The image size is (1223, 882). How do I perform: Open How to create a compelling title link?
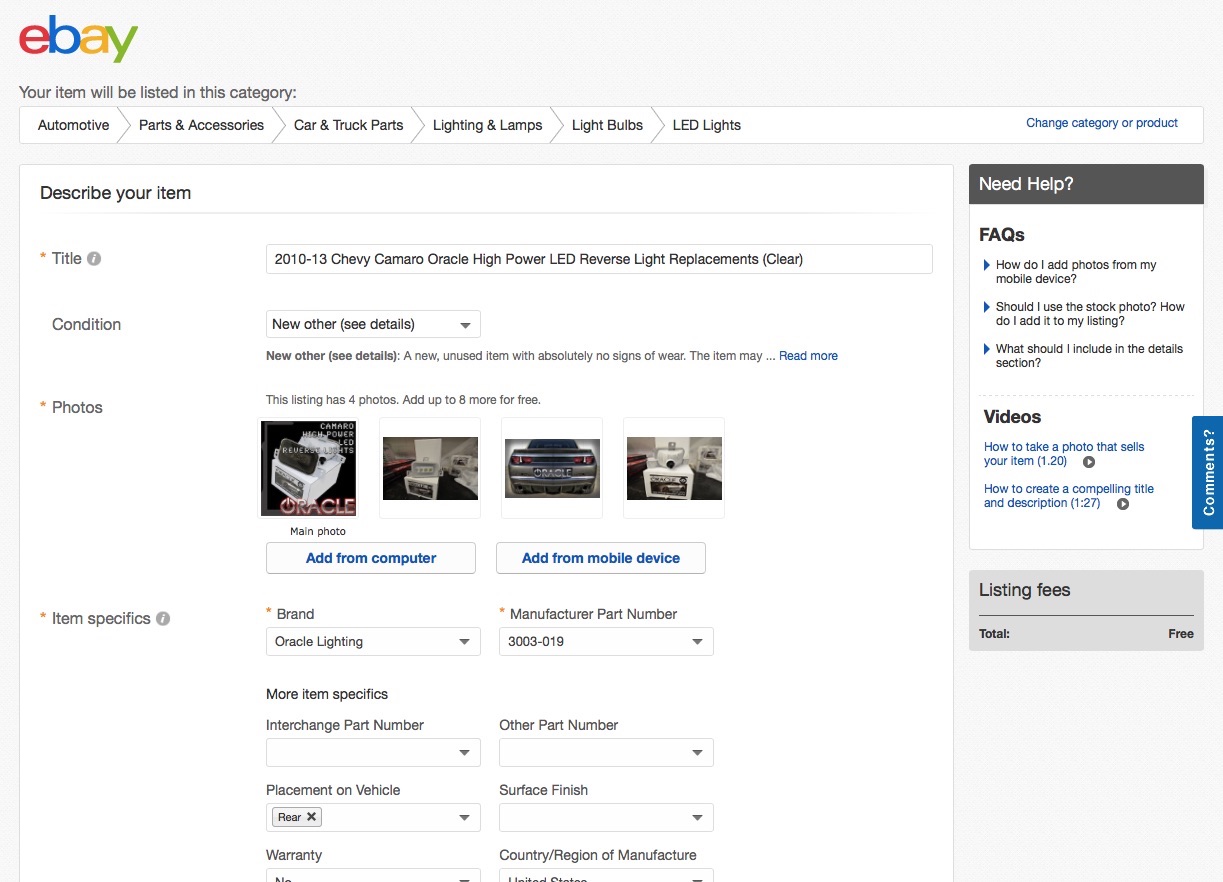pos(1069,496)
